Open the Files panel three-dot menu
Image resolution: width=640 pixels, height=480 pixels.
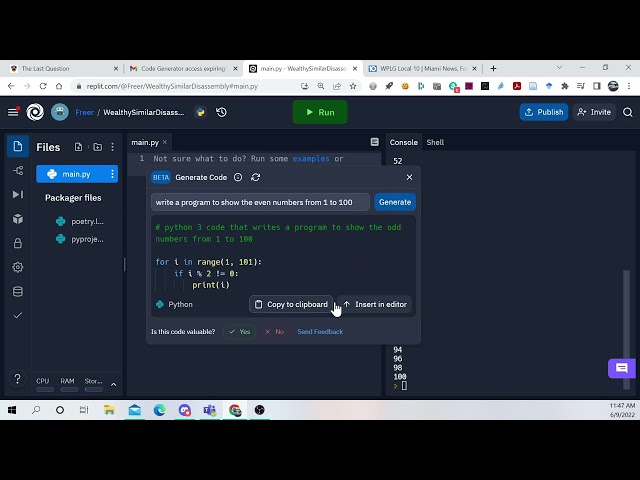113,147
